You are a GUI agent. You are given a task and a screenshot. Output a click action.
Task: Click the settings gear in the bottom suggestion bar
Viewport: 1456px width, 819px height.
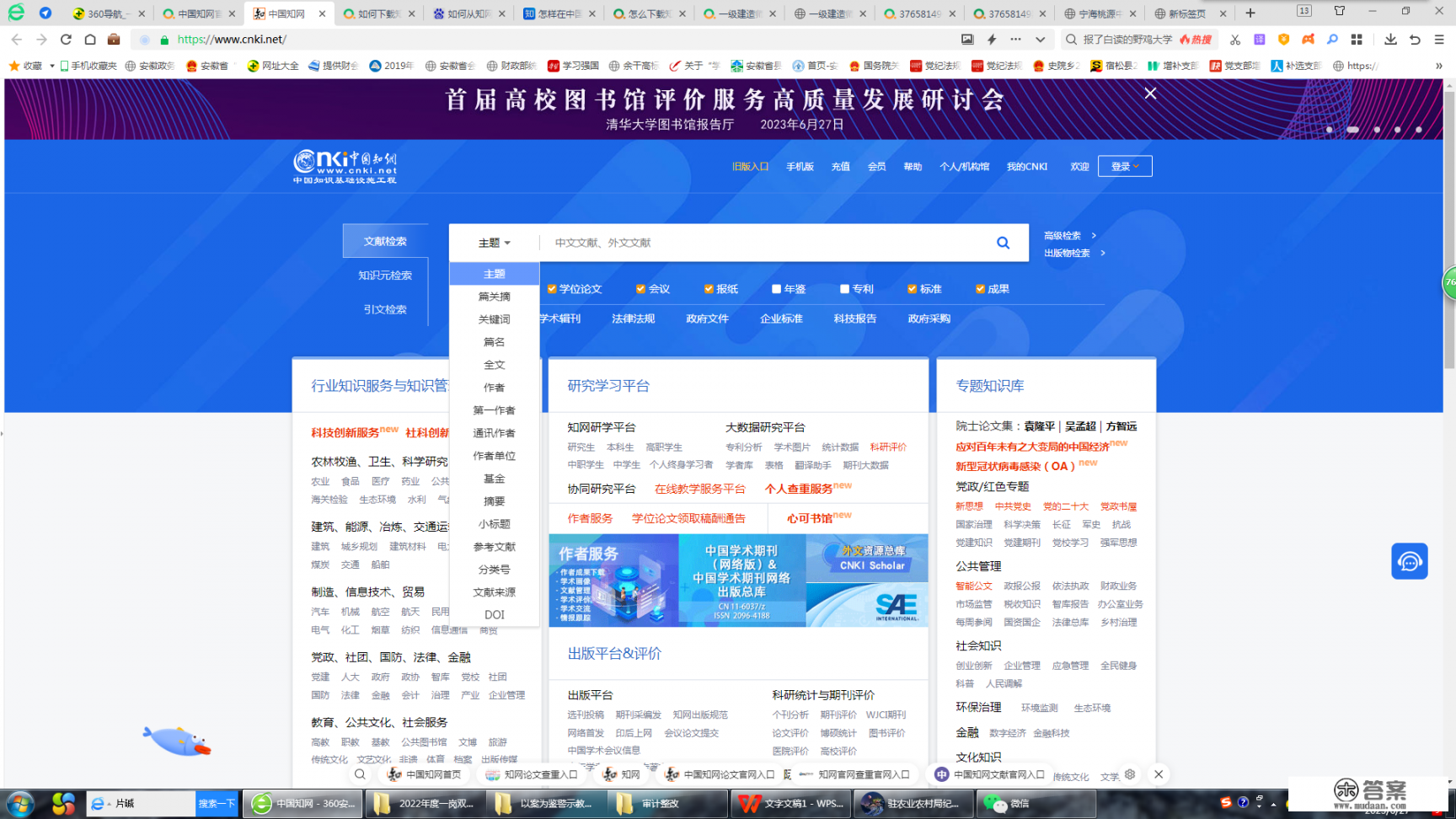[1130, 774]
